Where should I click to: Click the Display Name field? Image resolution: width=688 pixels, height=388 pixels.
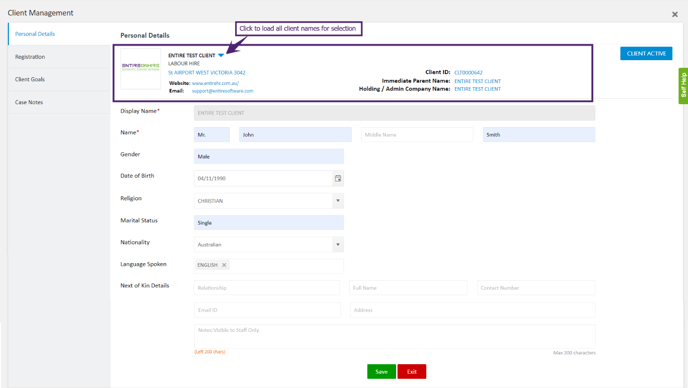[394, 113]
